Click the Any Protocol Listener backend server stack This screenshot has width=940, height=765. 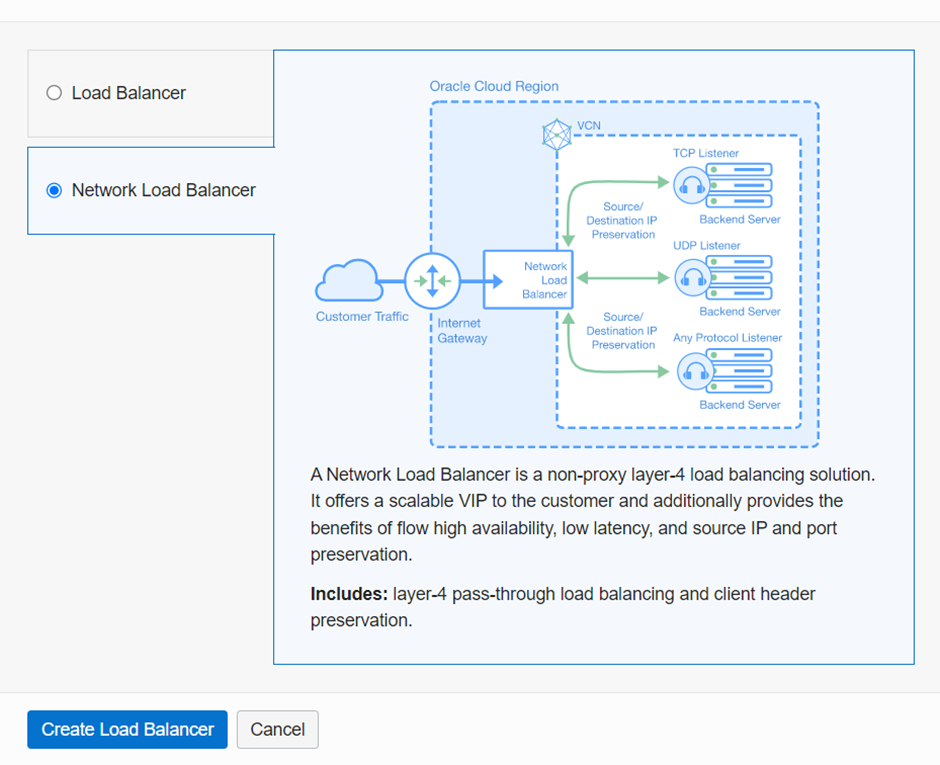coord(739,371)
